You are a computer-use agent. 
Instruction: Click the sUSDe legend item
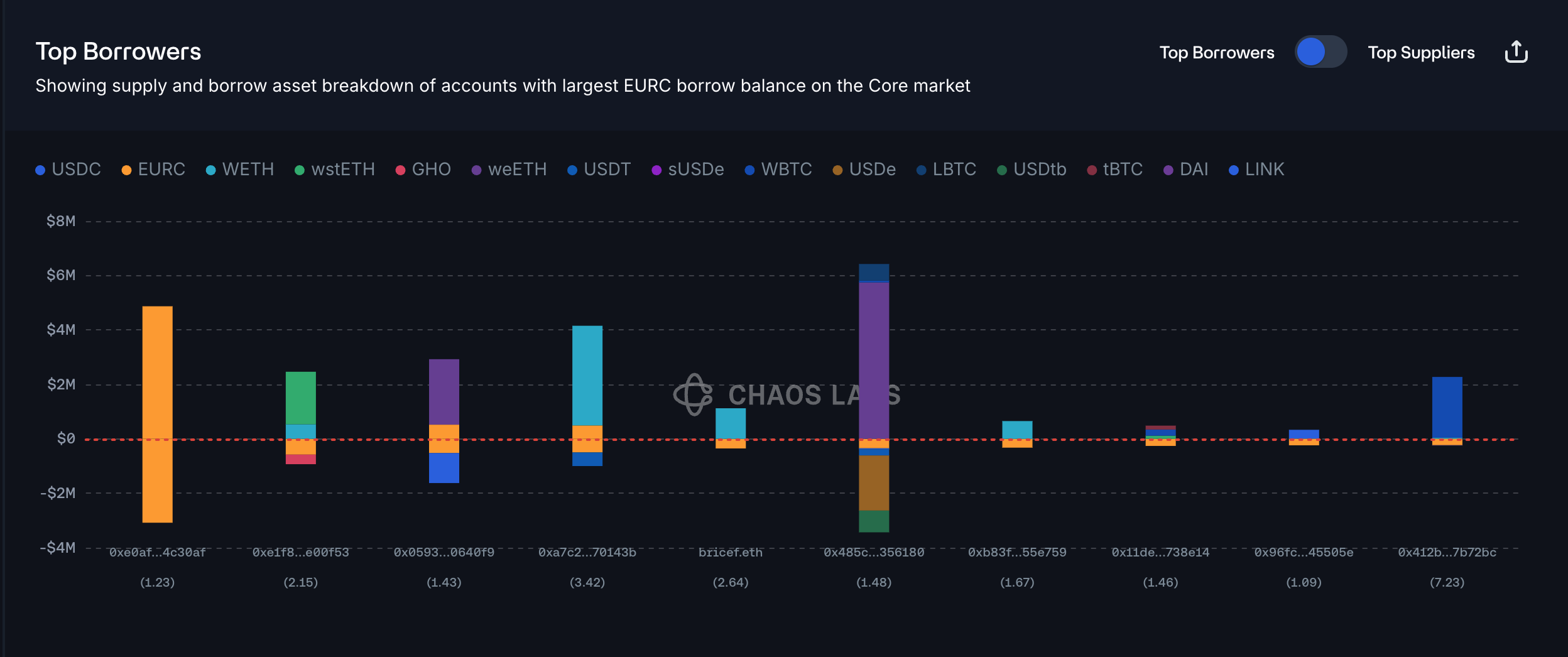(688, 170)
